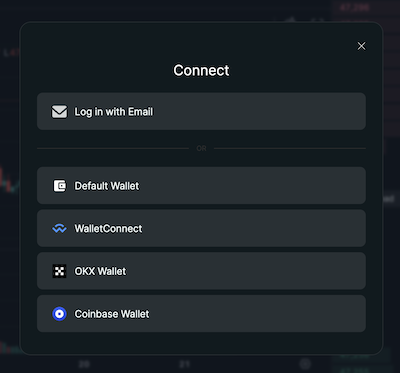Click the blurred candlesticks at the chart's left edge
The width and height of the screenshot is (400, 373).
[x=9, y=182]
